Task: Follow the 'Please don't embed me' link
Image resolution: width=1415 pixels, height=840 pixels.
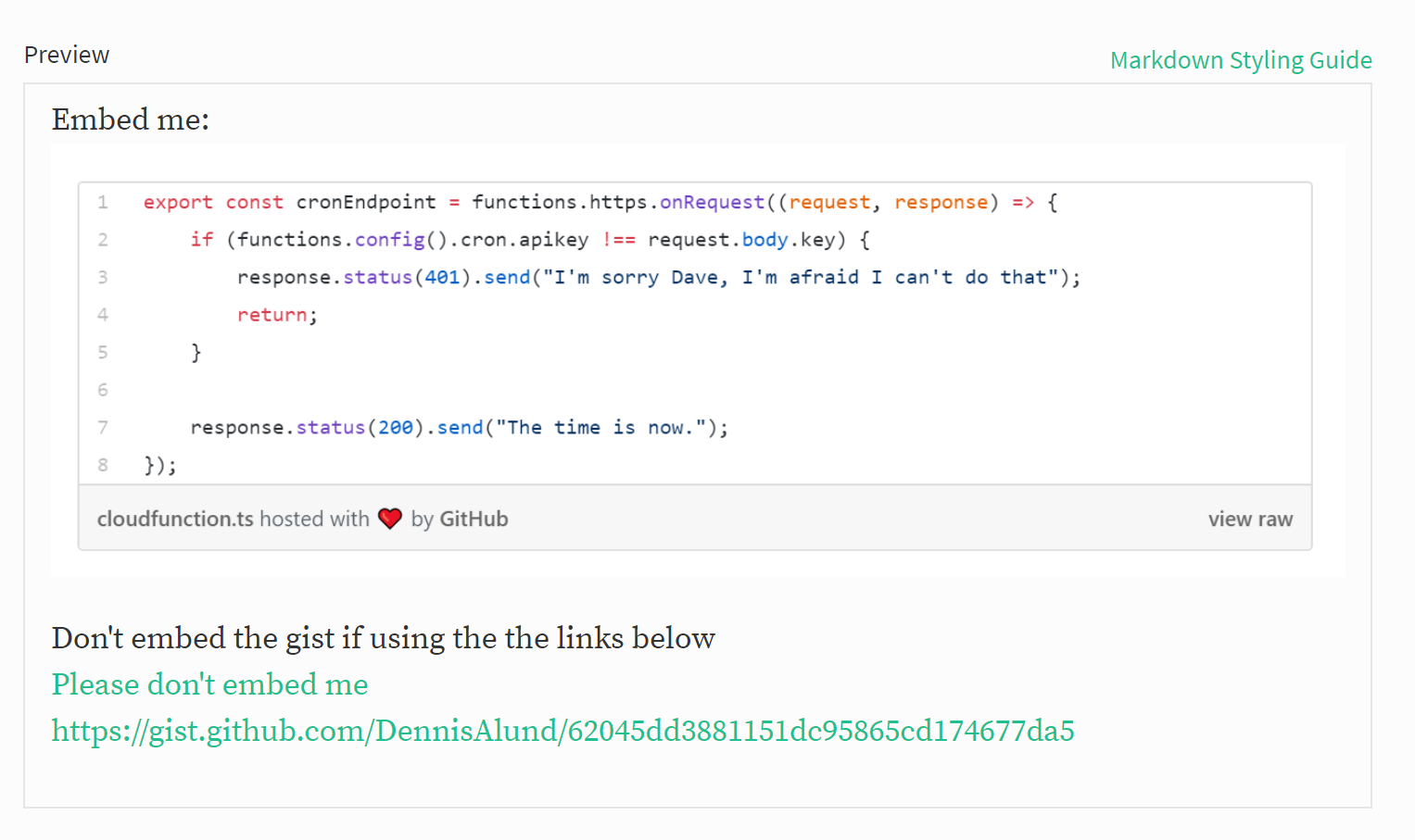Action: [210, 684]
